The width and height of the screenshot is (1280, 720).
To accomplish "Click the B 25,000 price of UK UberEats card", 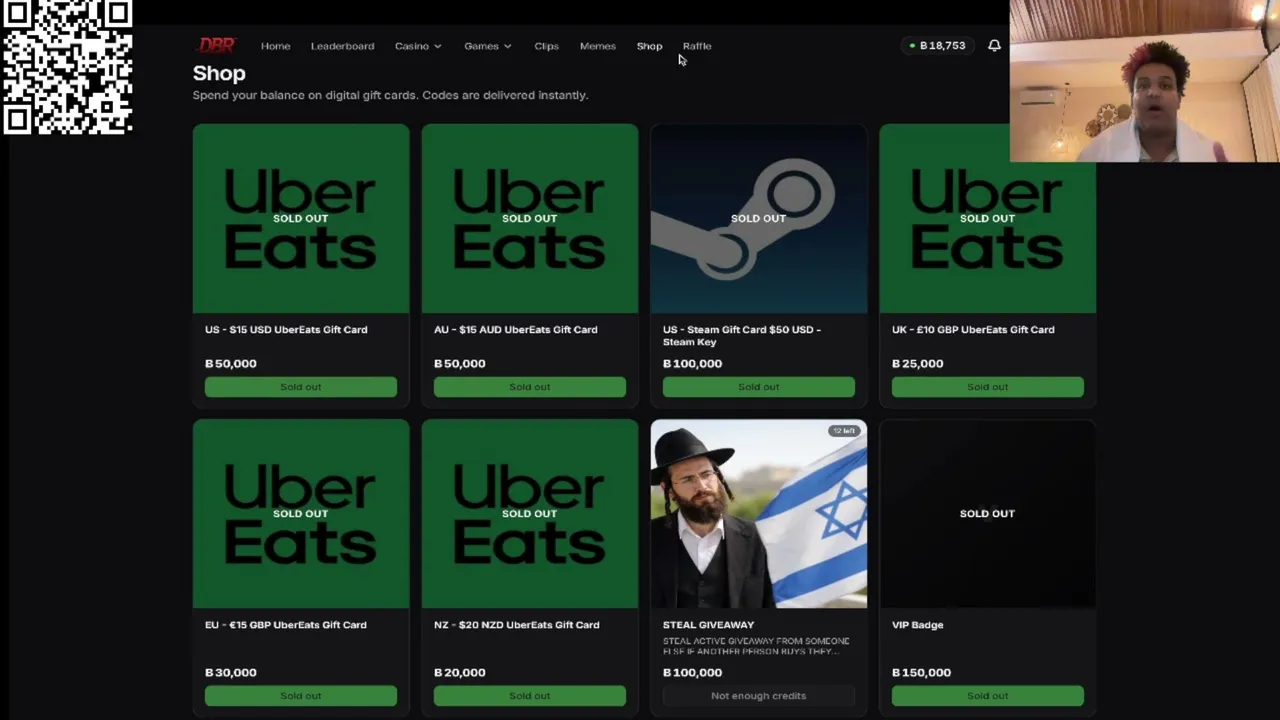I will tap(918, 363).
